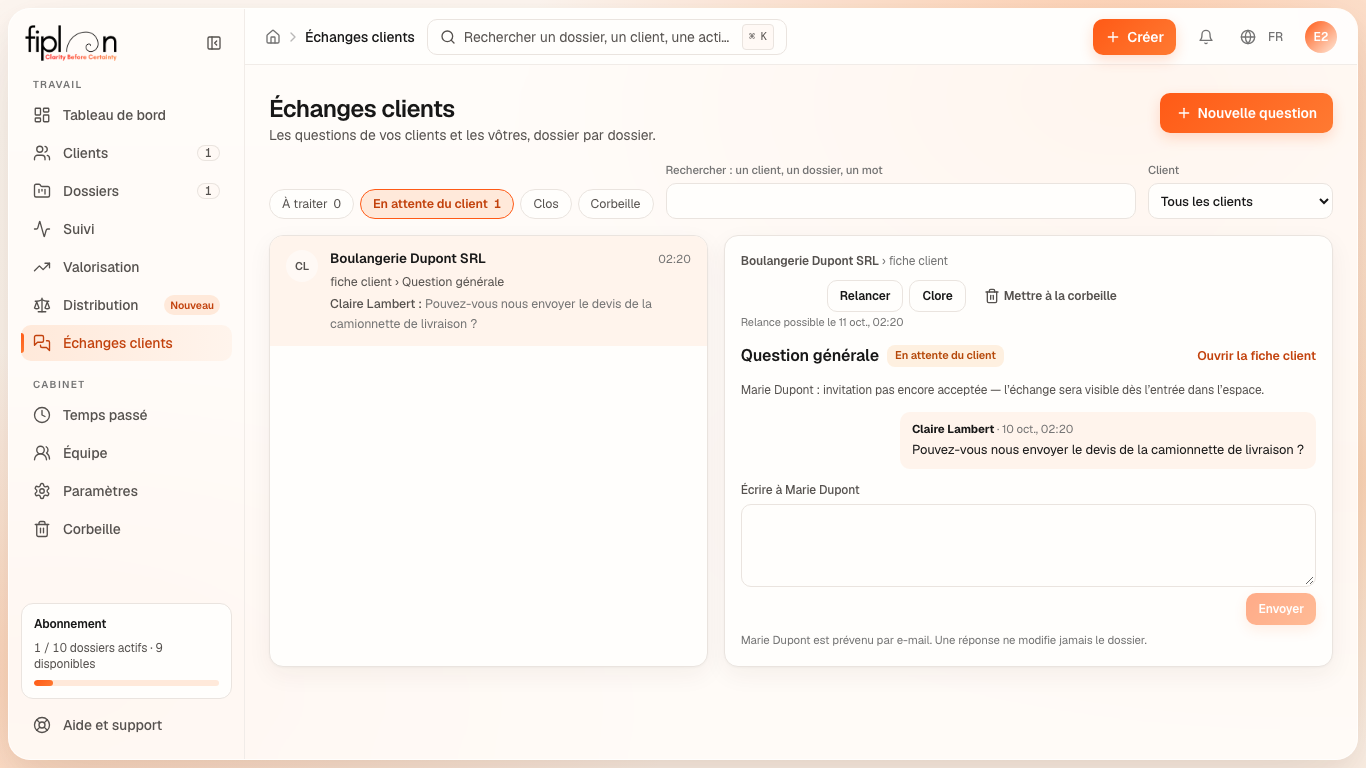This screenshot has width=1366, height=768.
Task: Select Échanges clients in the sidebar
Action: (x=126, y=343)
